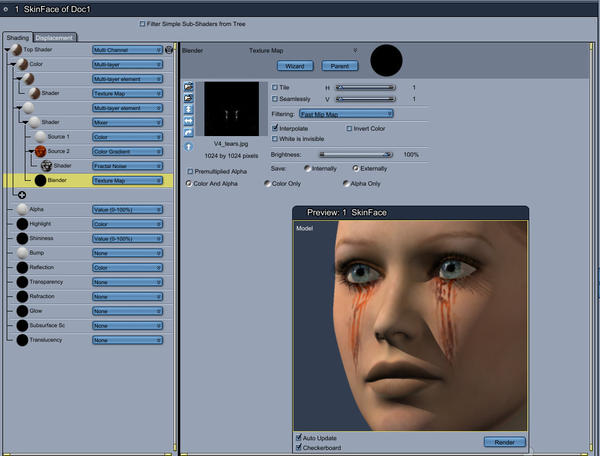Click the Refraction channel sphere icon
Image resolution: width=600 pixels, height=456 pixels.
pyautogui.click(x=22, y=296)
